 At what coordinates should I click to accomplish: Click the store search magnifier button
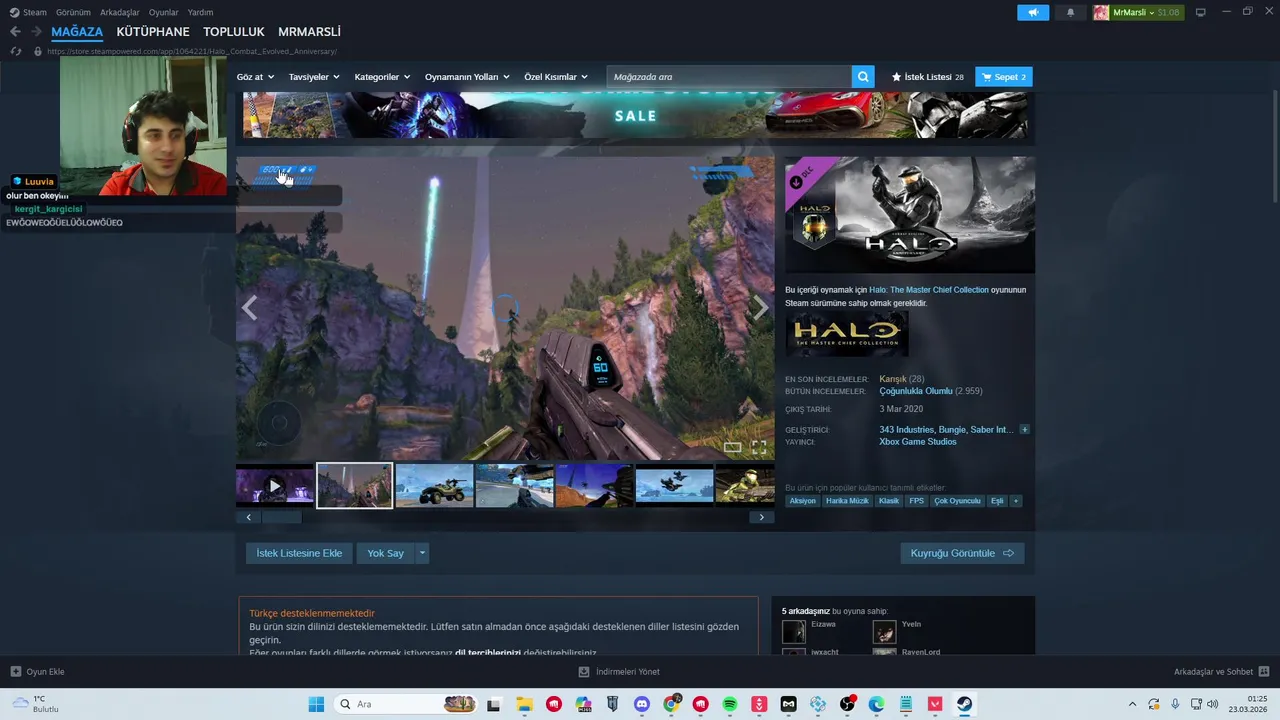(x=863, y=77)
